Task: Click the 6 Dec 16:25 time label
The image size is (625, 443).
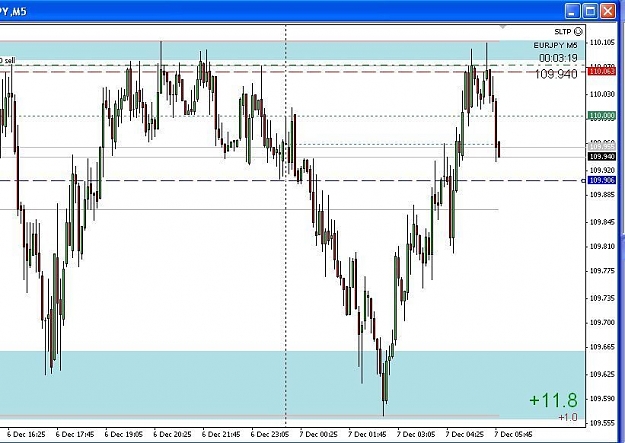Action: (x=26, y=434)
